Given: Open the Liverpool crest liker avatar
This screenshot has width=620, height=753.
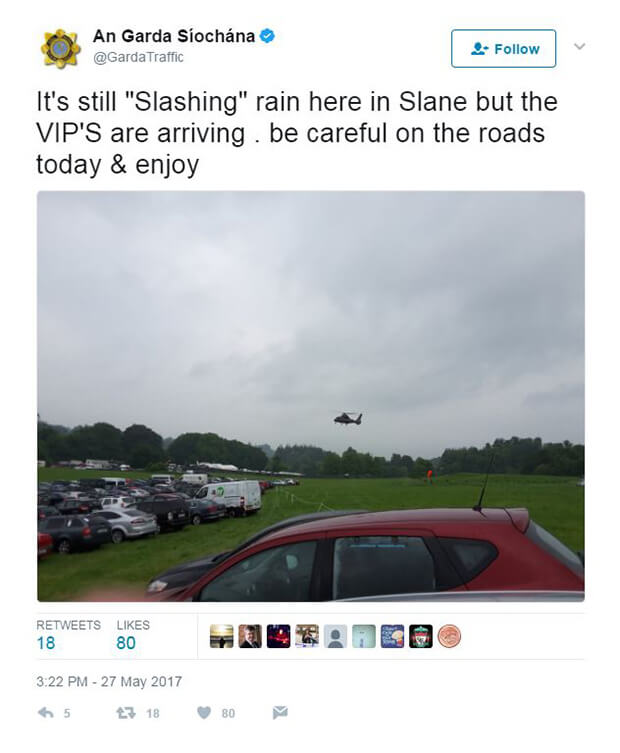Looking at the screenshot, I should (x=421, y=636).
